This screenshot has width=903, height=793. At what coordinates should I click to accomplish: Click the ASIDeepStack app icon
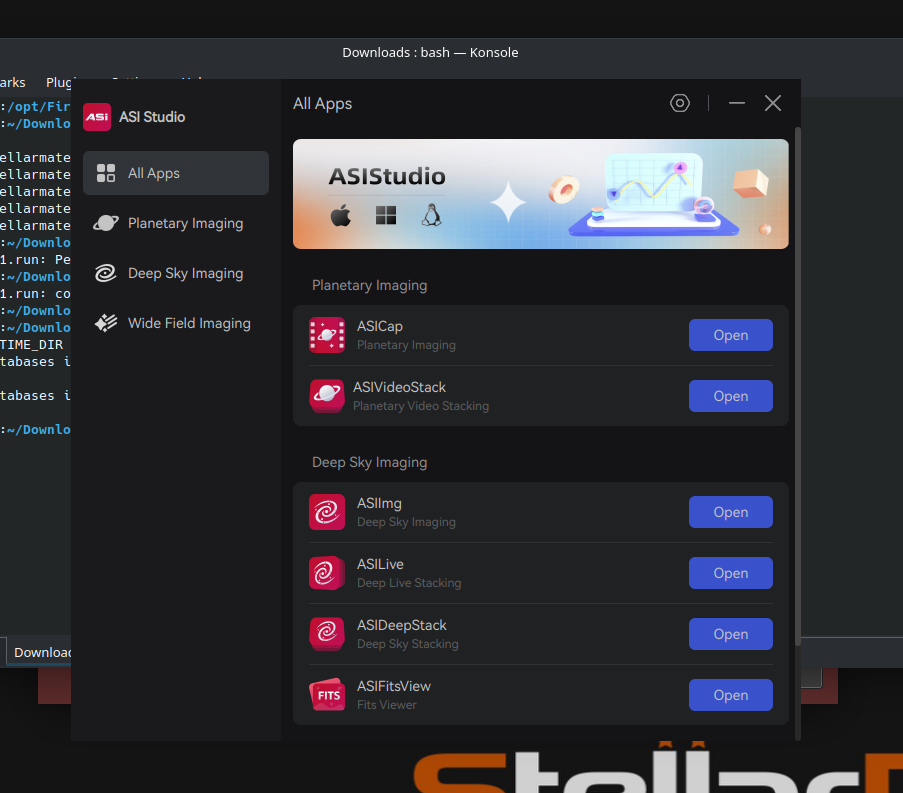tap(327, 634)
